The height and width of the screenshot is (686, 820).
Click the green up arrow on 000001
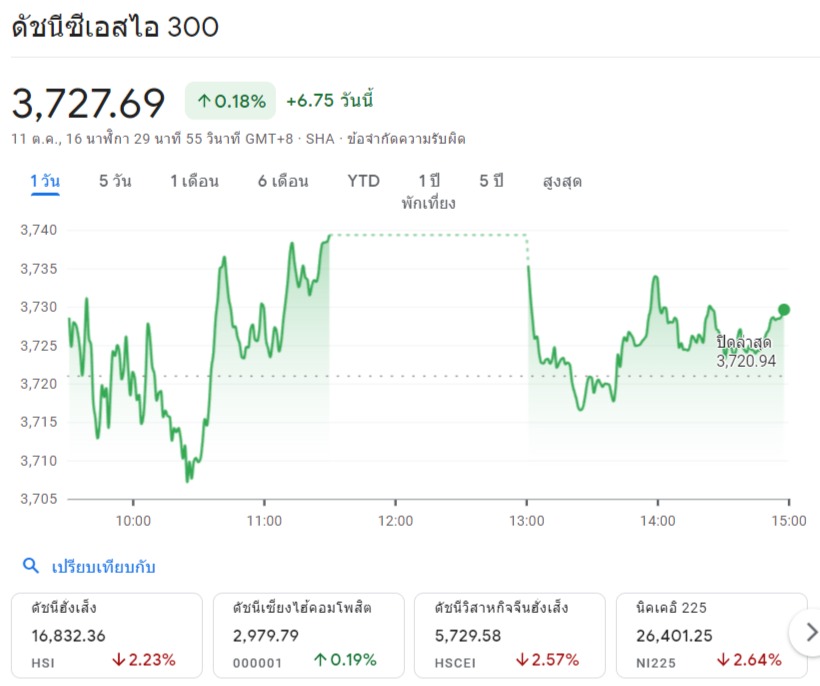pyautogui.click(x=320, y=660)
